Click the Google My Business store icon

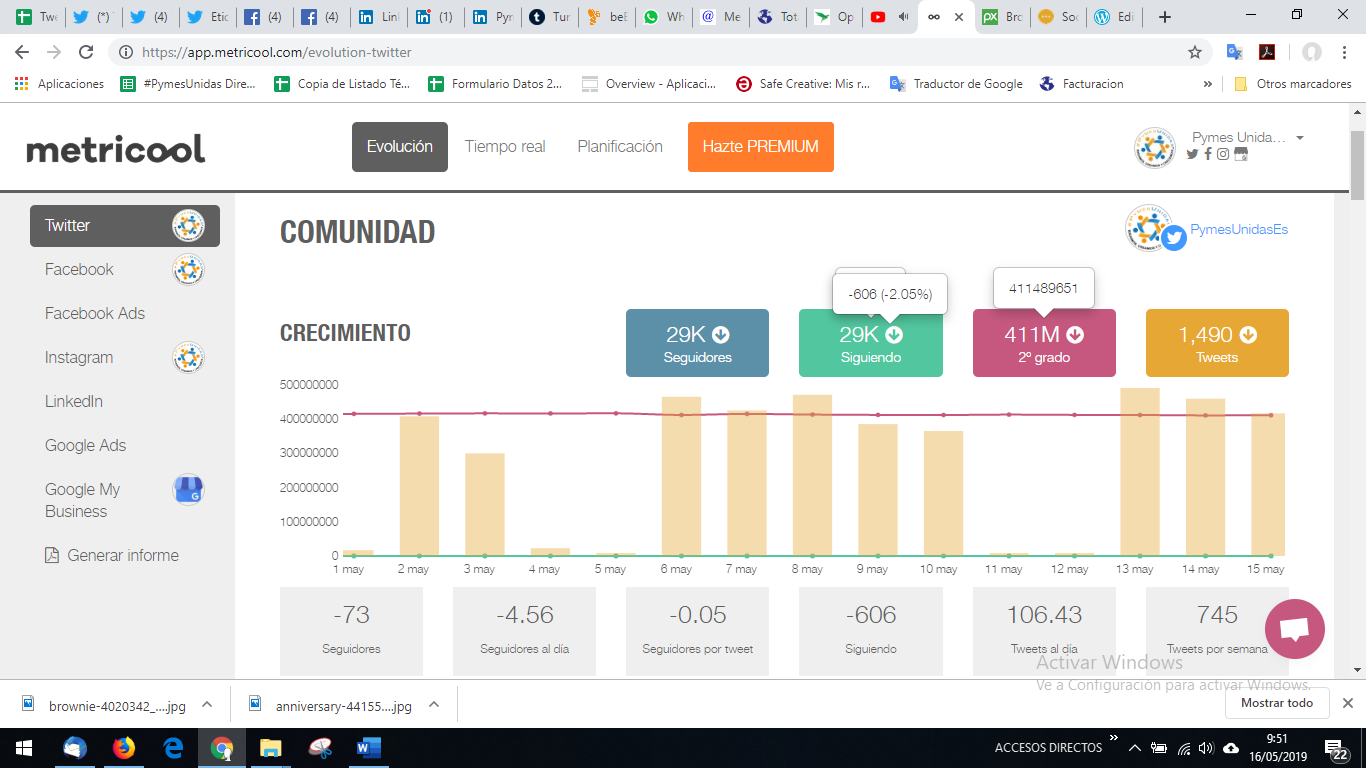188,490
